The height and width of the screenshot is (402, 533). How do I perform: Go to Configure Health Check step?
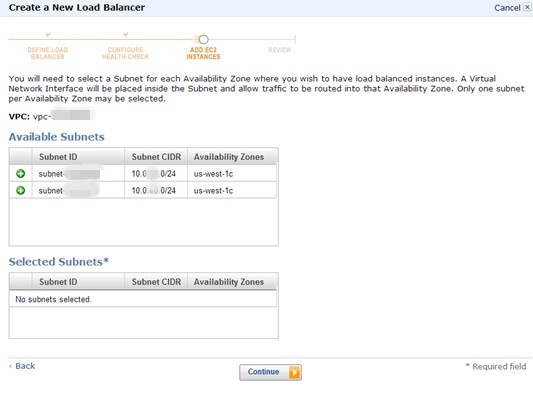pos(125,53)
